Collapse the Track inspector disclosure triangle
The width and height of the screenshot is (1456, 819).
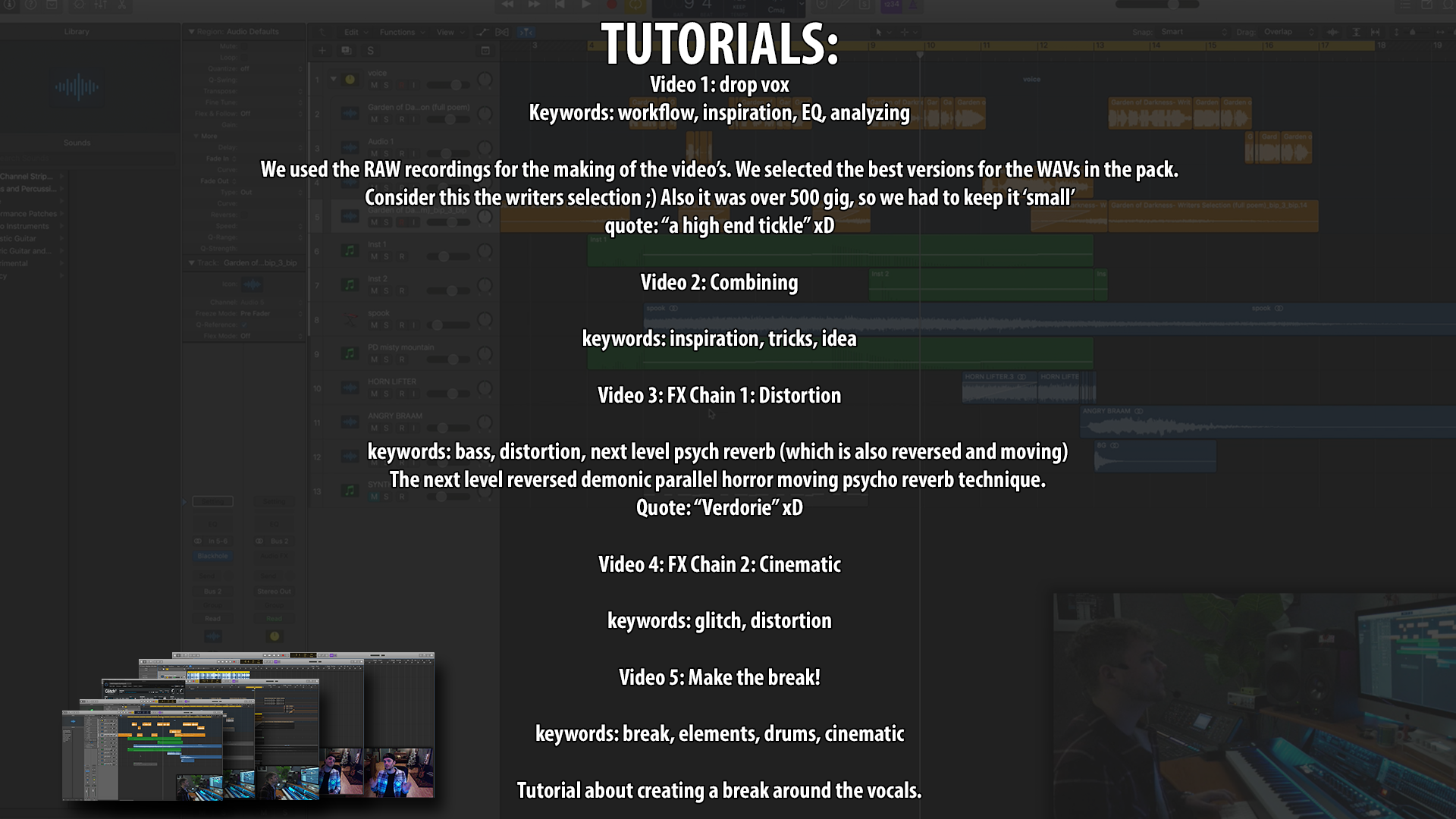(191, 262)
